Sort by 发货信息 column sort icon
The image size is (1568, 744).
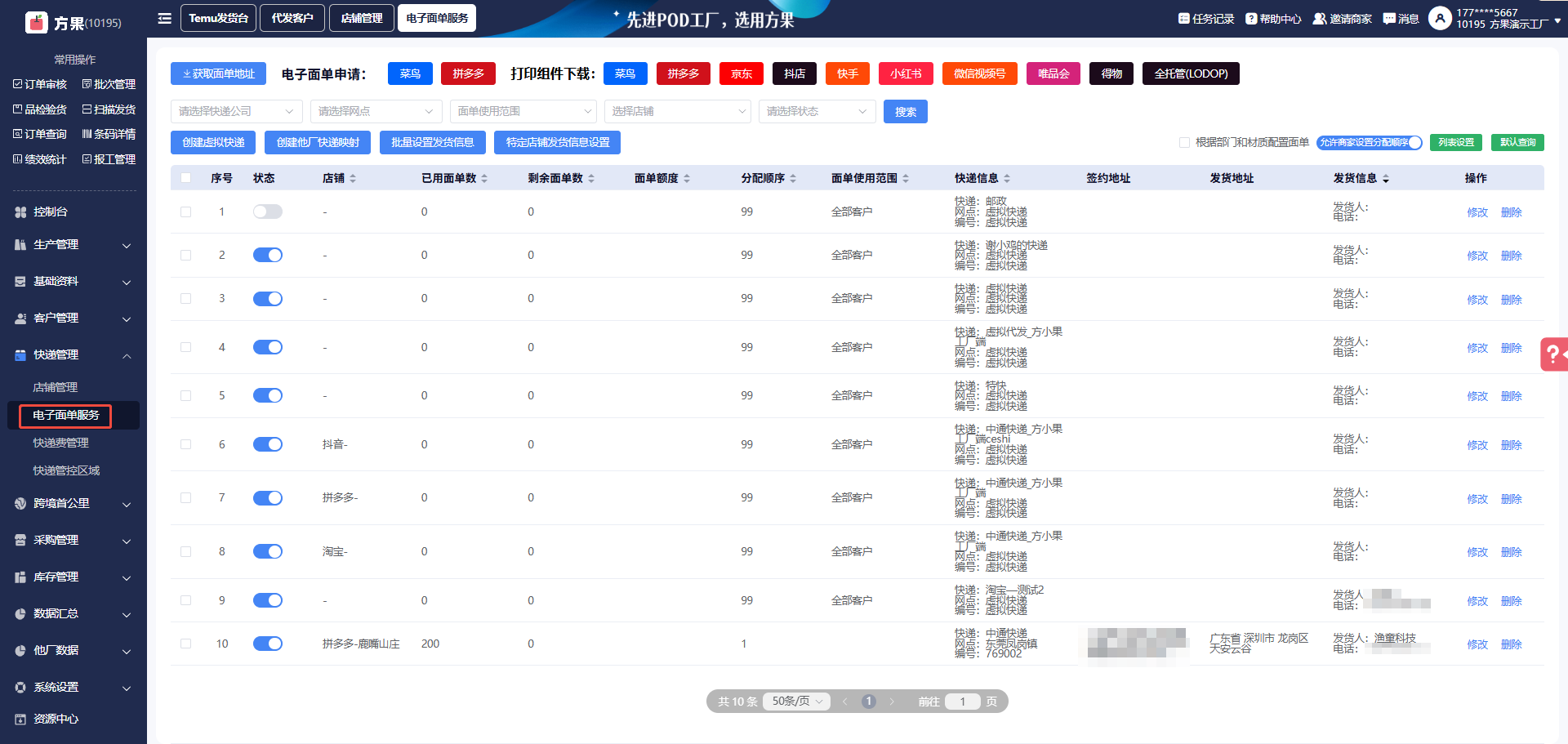click(1386, 178)
